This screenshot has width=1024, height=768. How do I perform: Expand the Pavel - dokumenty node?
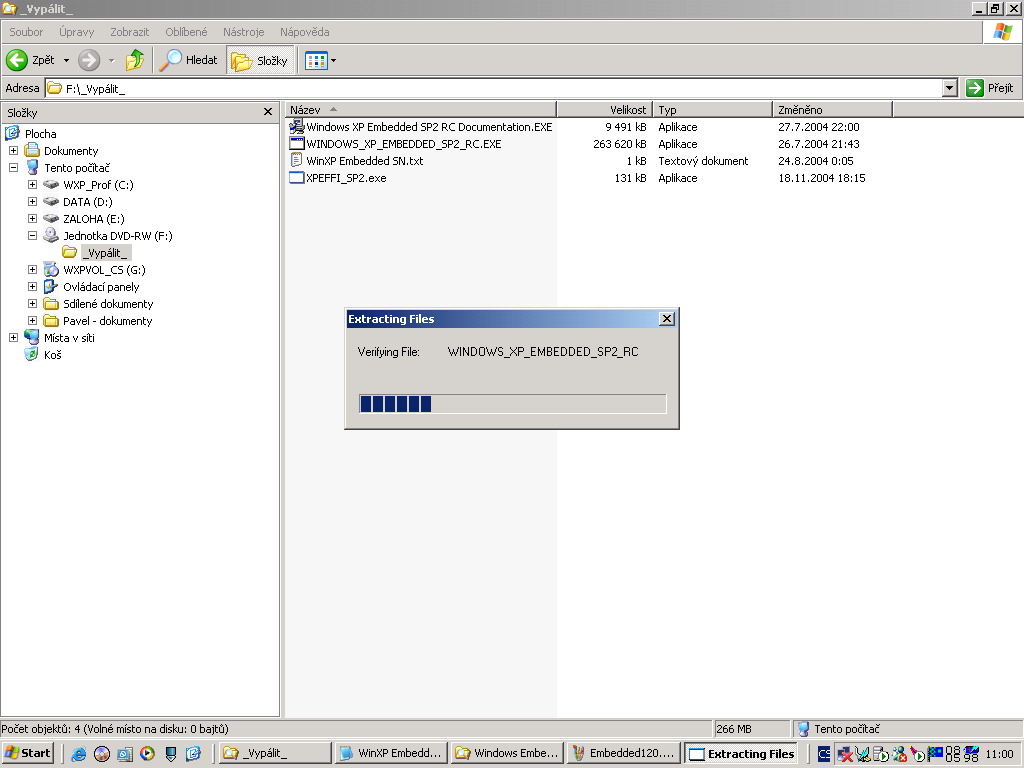point(32,321)
